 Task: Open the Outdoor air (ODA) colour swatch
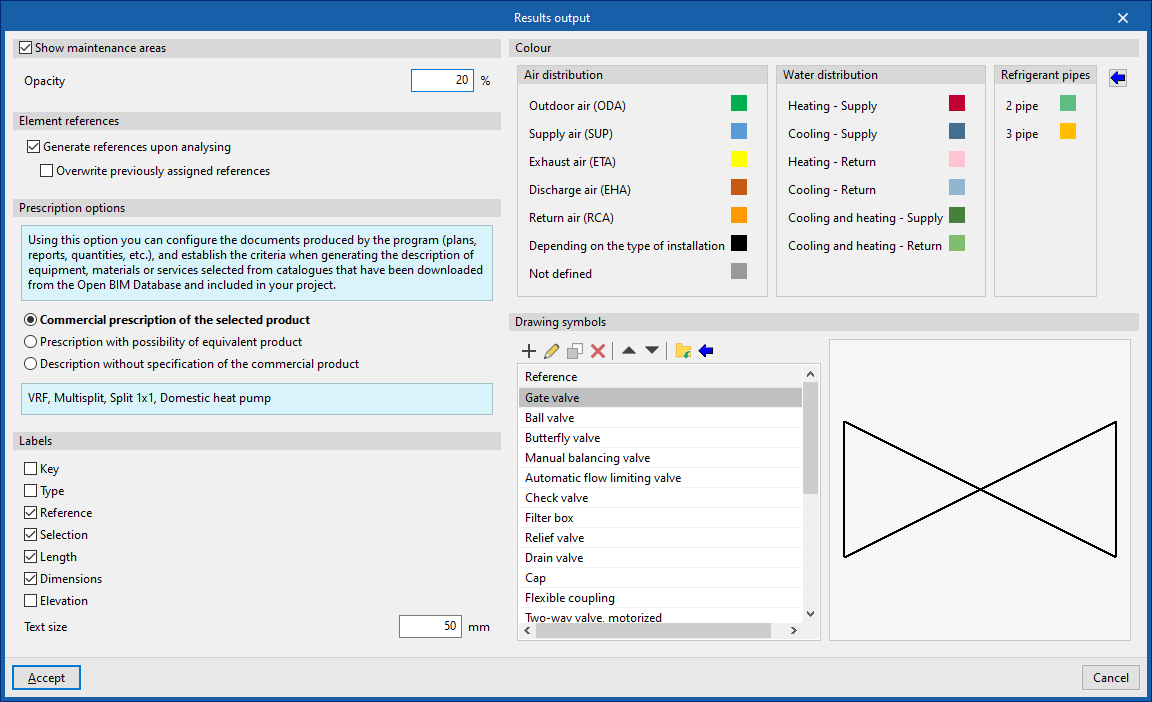click(x=739, y=103)
